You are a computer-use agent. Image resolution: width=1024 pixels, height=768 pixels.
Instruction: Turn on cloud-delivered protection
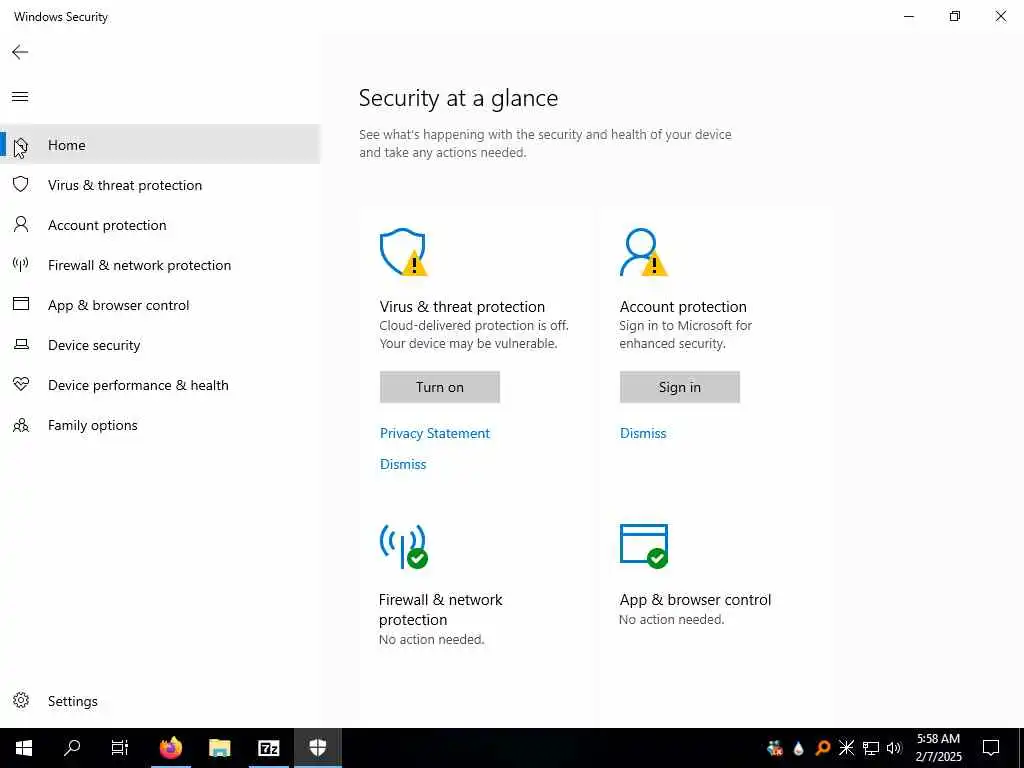440,387
